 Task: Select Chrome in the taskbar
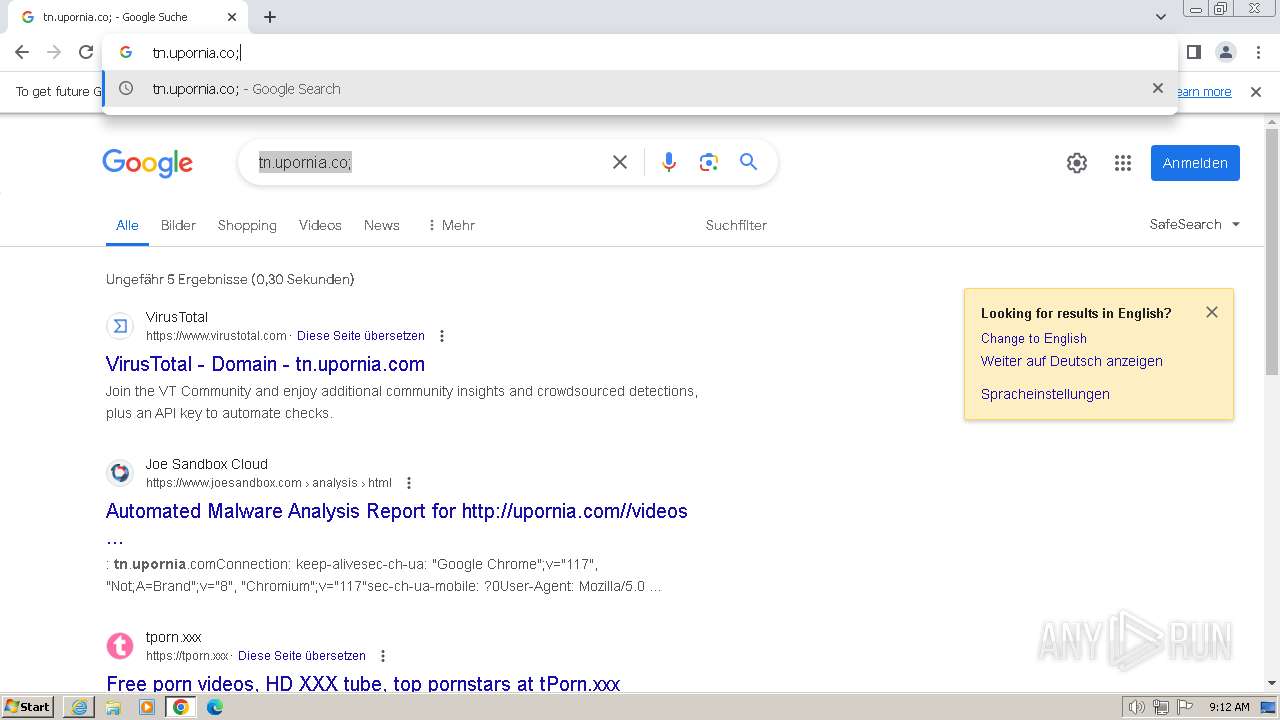(181, 707)
